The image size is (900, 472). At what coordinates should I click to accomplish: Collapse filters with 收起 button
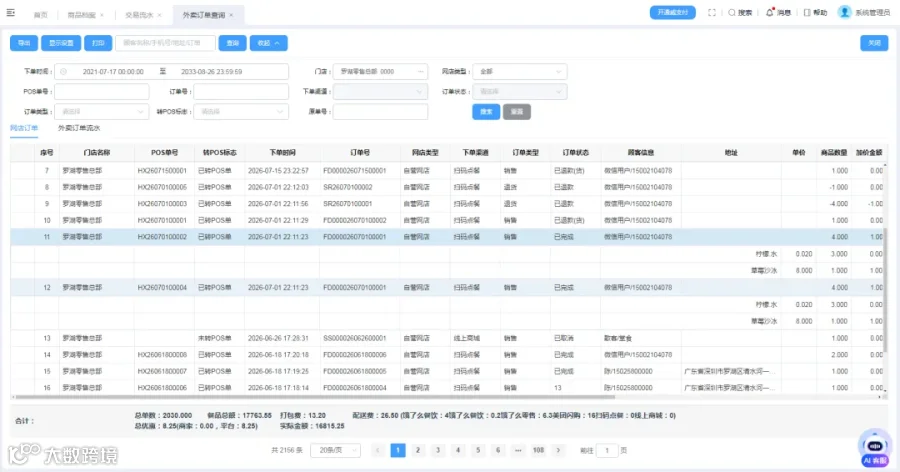(x=269, y=43)
